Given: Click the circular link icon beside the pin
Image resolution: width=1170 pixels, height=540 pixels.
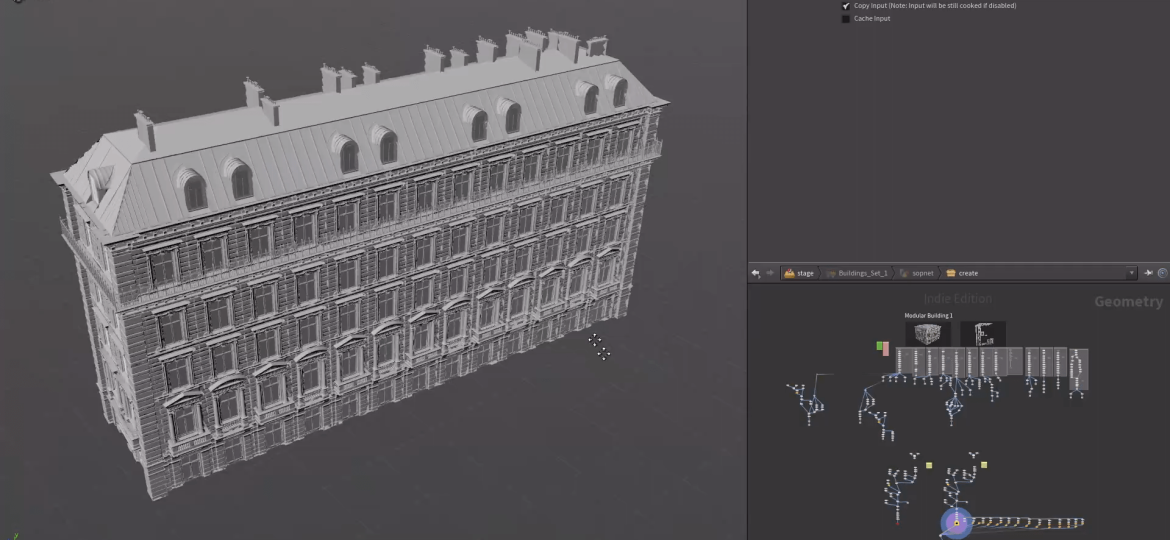Looking at the screenshot, I should (1162, 273).
